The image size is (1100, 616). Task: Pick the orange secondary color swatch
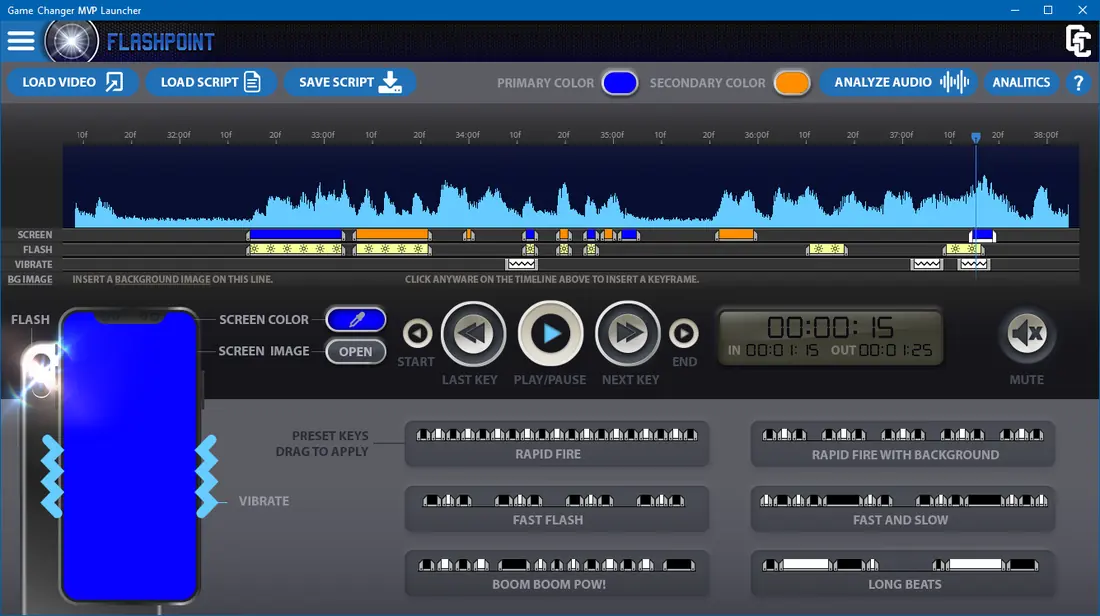point(792,83)
